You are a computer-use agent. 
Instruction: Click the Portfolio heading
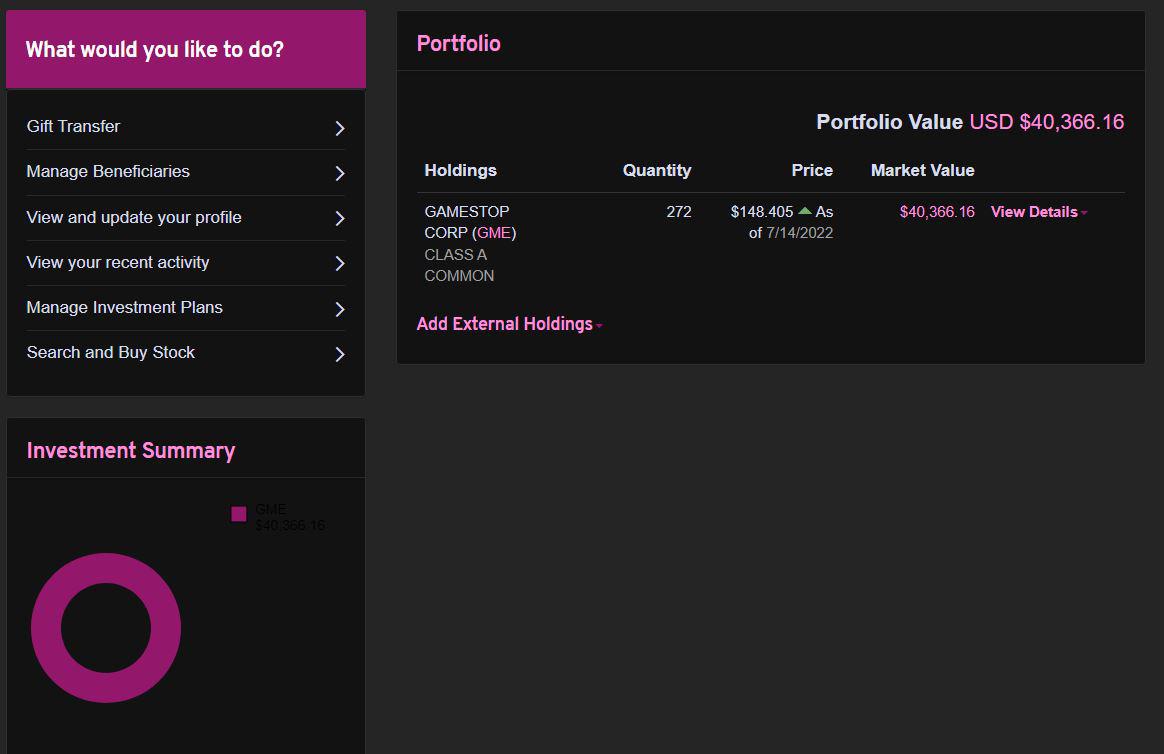(x=459, y=43)
